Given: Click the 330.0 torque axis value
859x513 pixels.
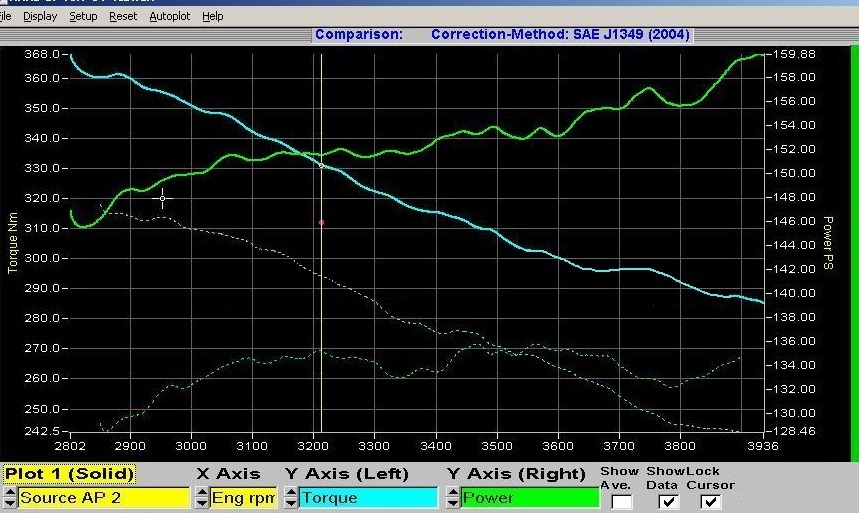Looking at the screenshot, I should coord(42,168).
